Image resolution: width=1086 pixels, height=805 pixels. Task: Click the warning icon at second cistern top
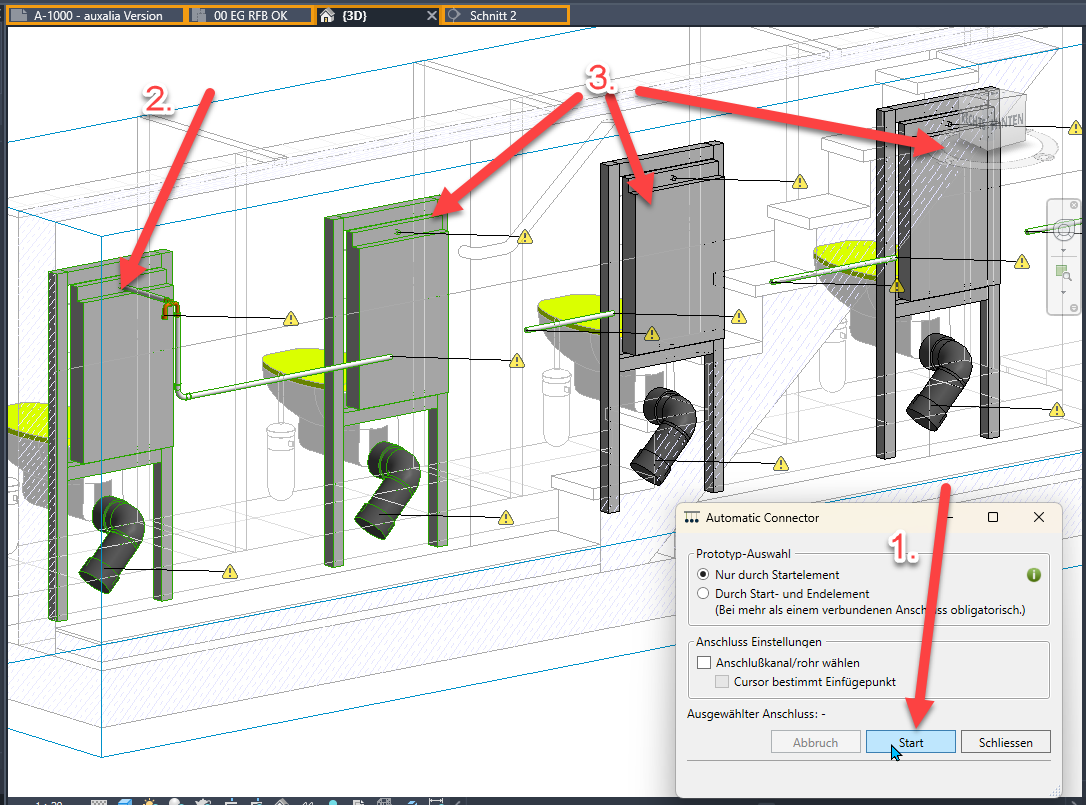point(524,237)
